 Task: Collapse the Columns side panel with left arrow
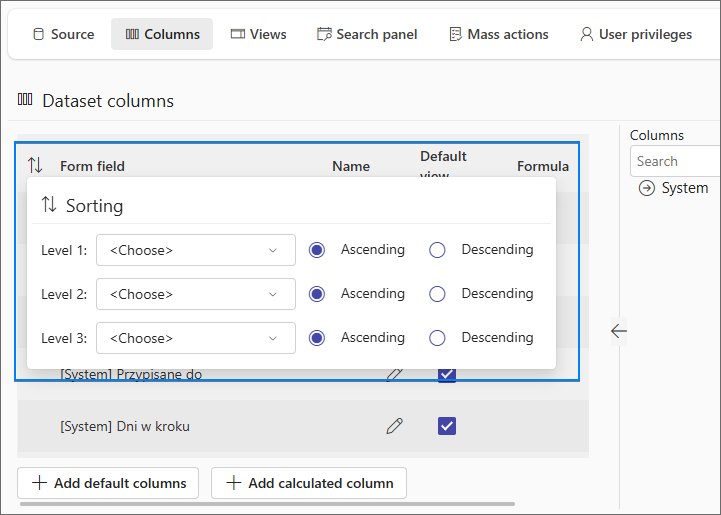619,331
